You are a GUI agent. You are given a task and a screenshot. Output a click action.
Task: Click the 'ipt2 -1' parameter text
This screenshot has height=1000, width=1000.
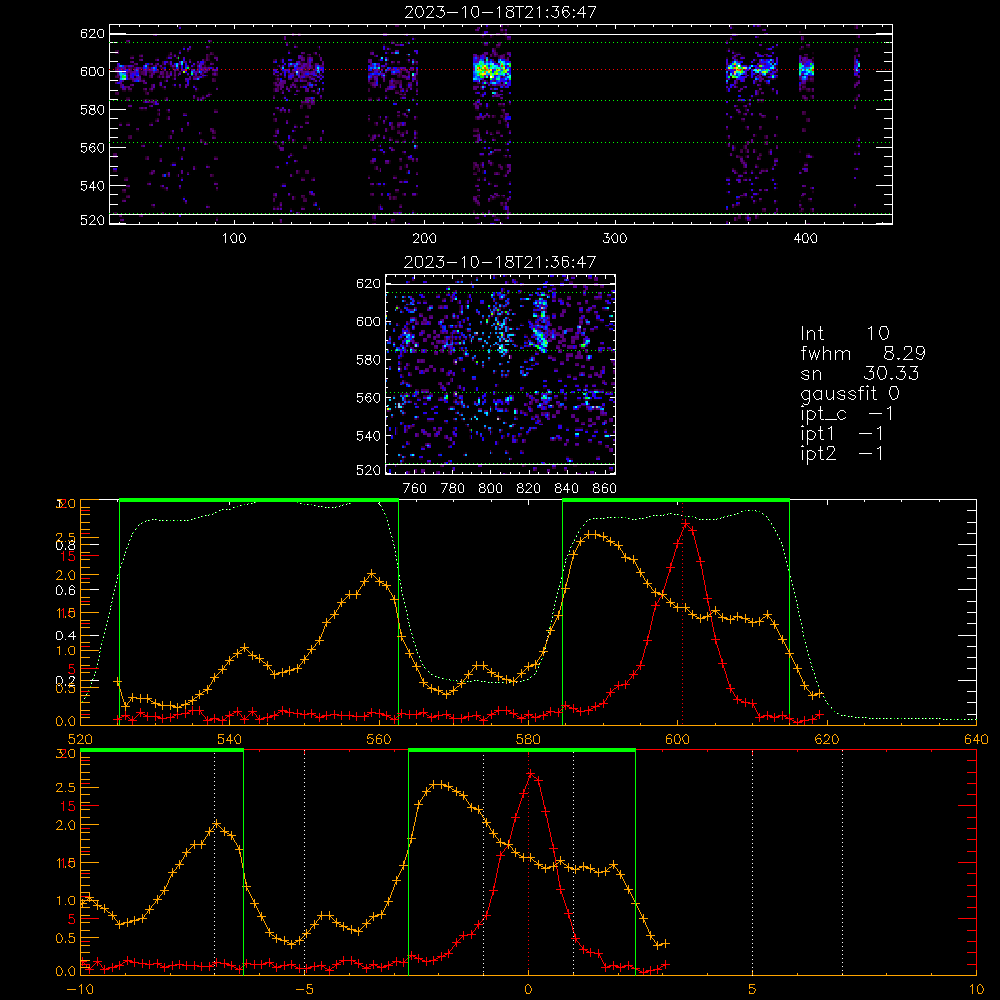842,453
